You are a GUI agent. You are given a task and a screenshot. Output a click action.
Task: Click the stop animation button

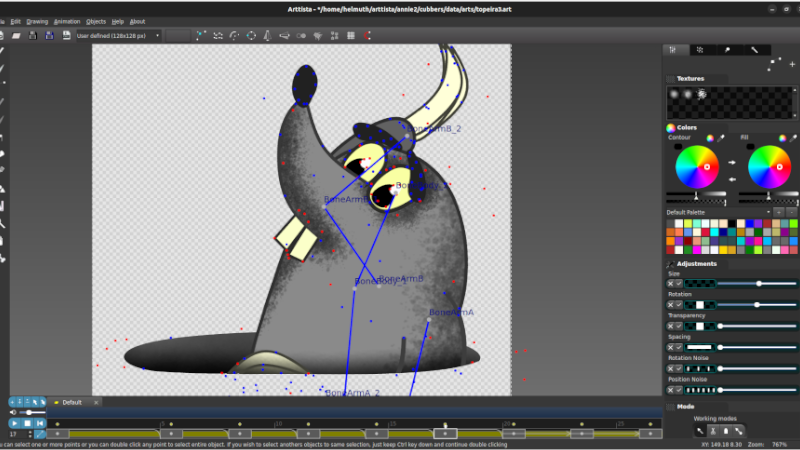coord(28,423)
